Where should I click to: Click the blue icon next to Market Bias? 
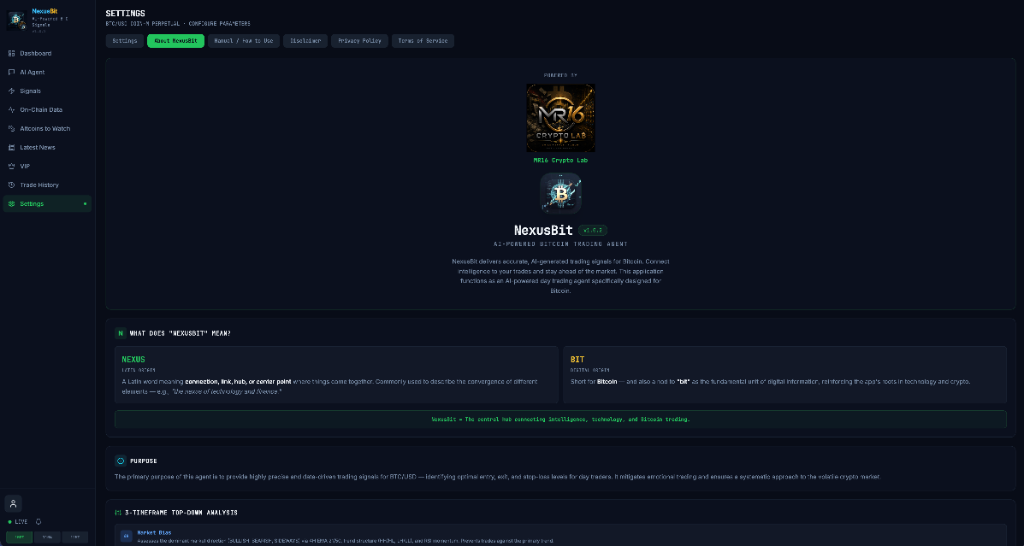[127, 536]
